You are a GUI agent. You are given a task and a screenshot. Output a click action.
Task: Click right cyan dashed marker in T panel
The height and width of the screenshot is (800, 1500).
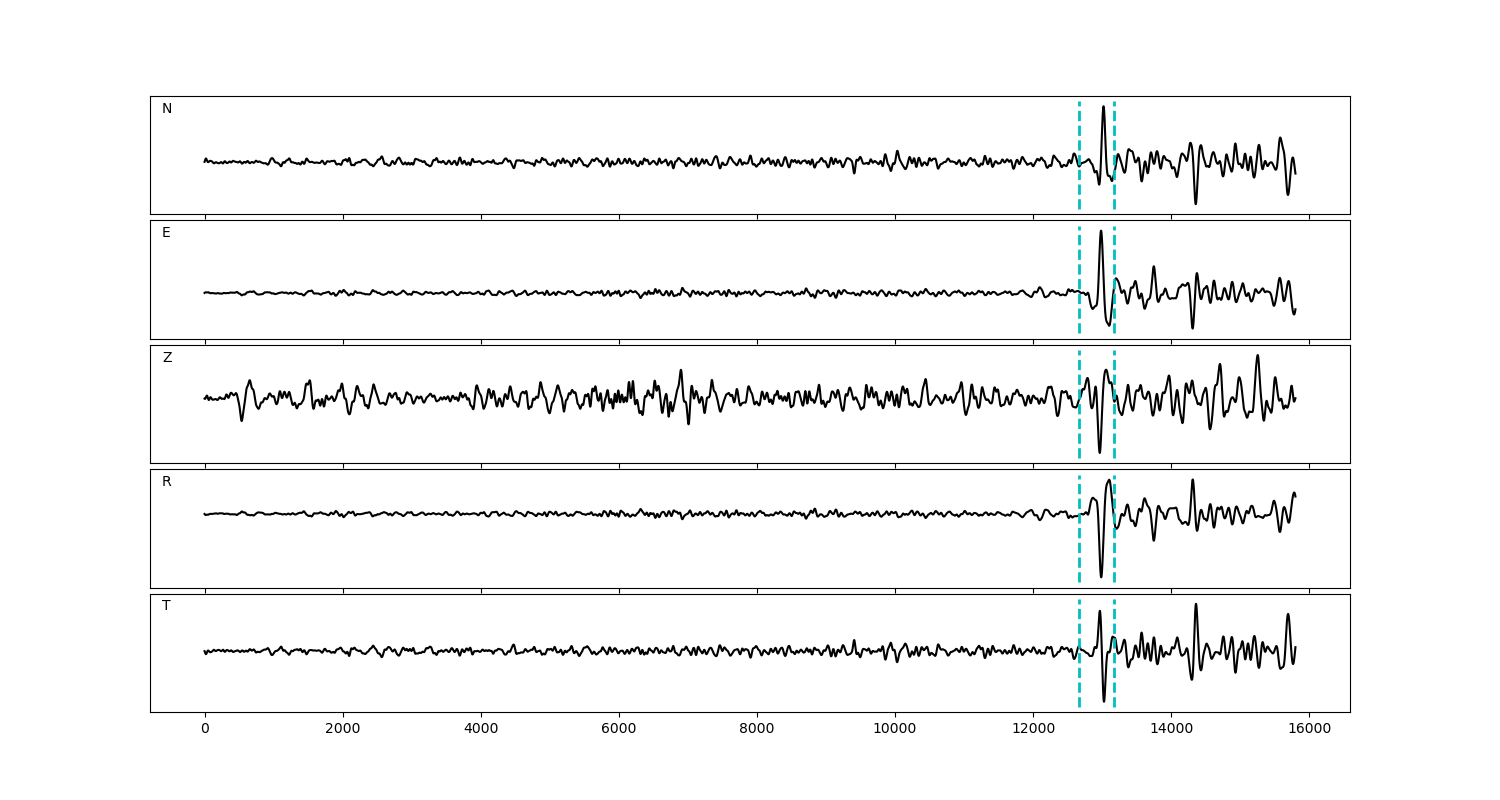click(1114, 680)
